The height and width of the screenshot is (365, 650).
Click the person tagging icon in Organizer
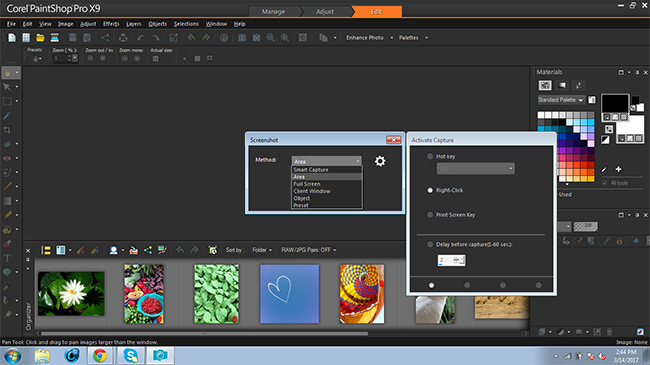click(113, 250)
